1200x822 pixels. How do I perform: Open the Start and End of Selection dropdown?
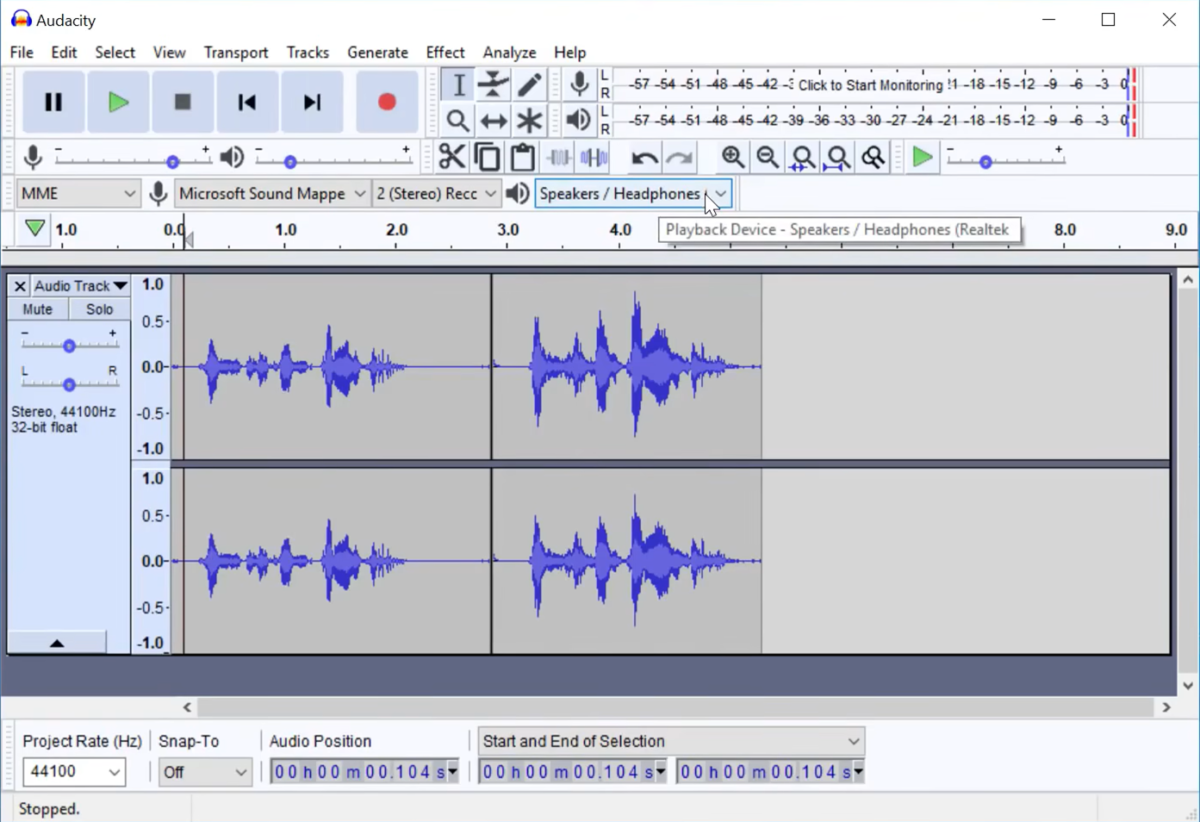pos(671,741)
